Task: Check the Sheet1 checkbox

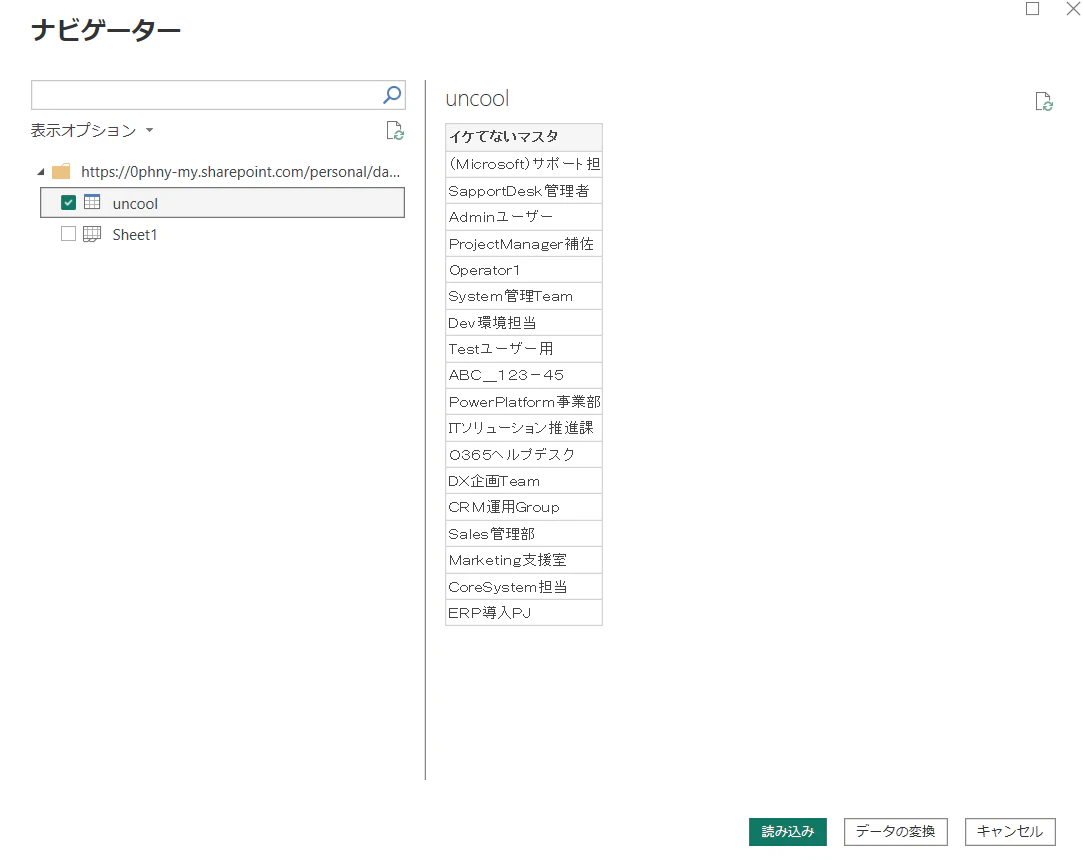Action: [68, 234]
